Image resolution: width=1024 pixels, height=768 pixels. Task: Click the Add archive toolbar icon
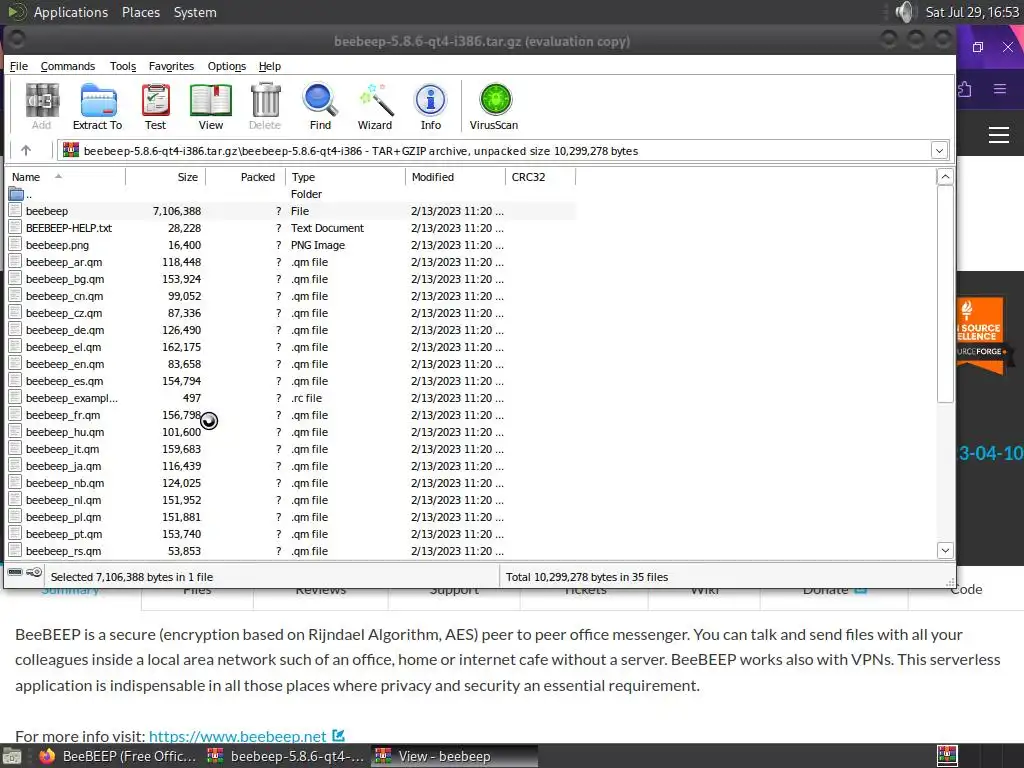pos(42,101)
